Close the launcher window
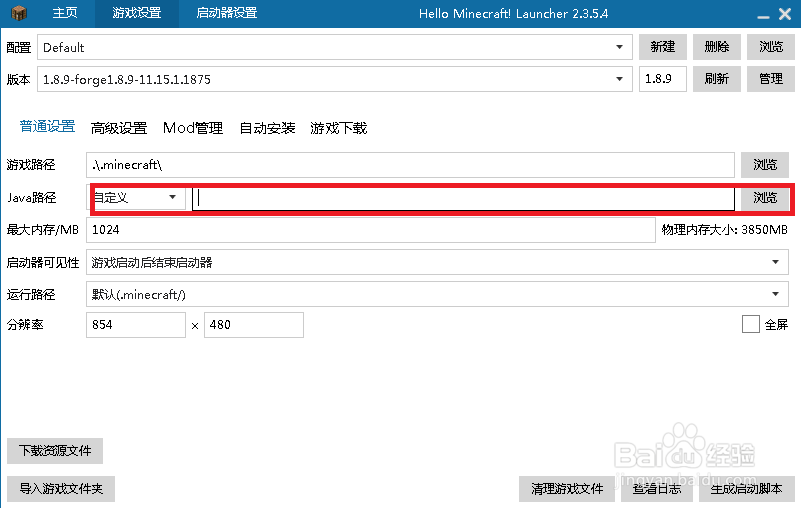Image resolution: width=801 pixels, height=508 pixels. click(x=785, y=14)
